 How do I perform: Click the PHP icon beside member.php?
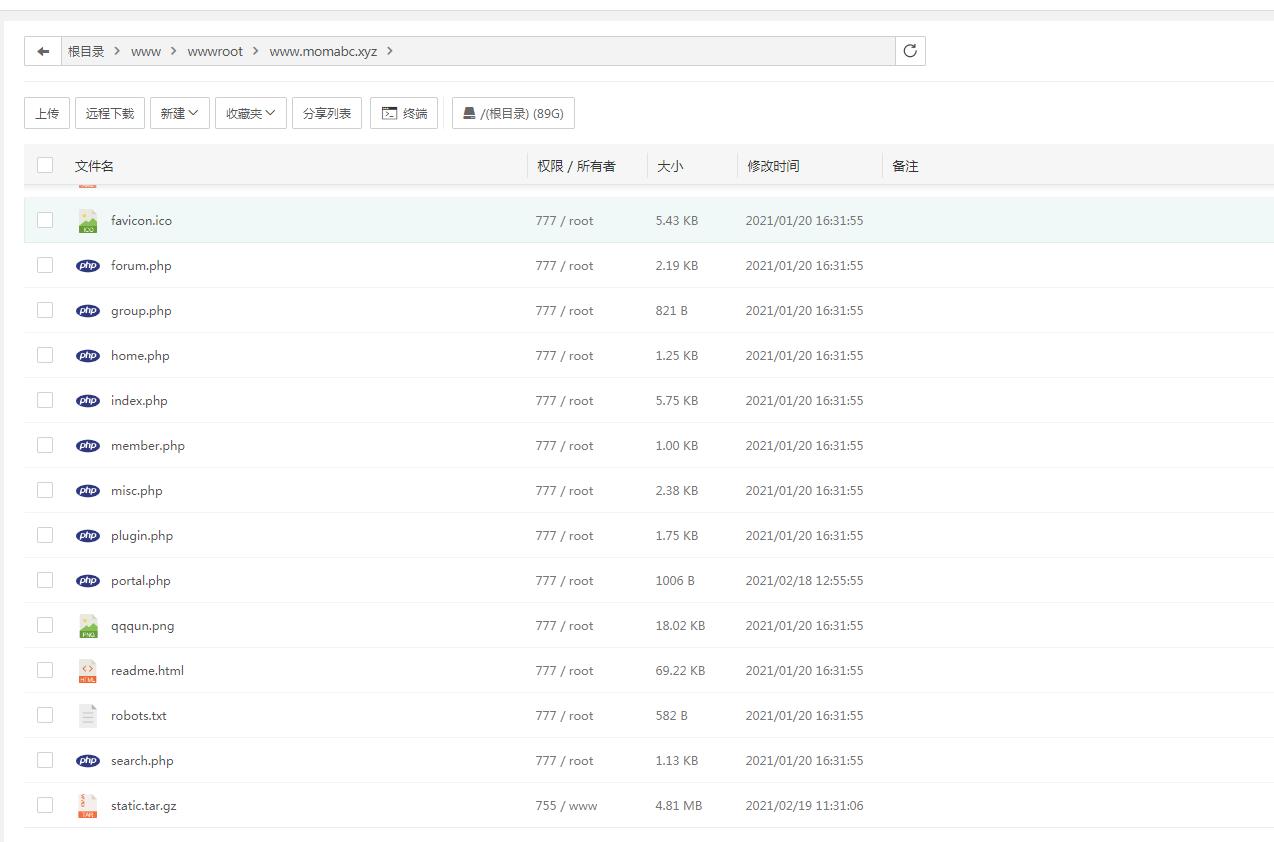[88, 446]
